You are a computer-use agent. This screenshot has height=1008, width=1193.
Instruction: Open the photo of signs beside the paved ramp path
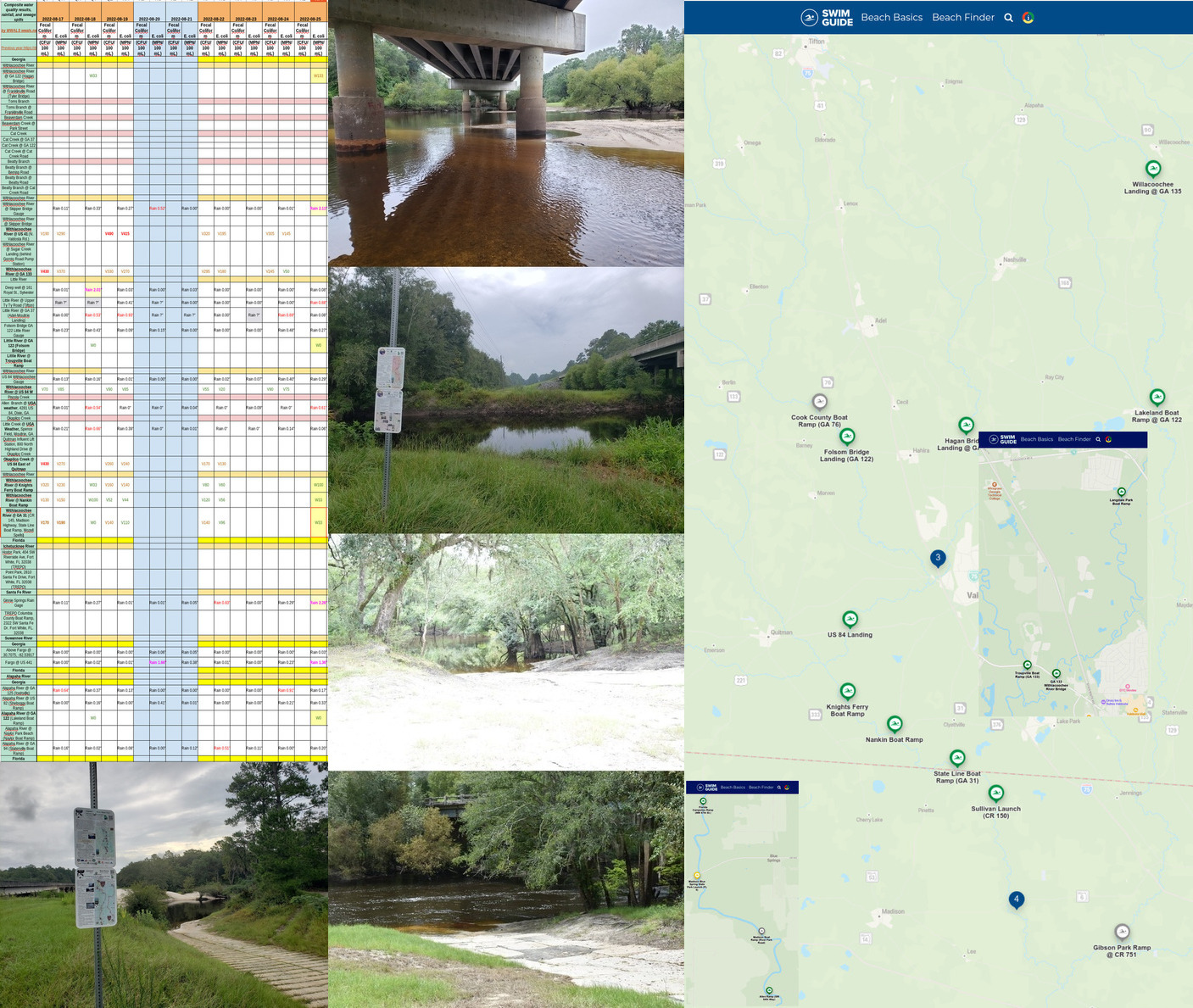[x=164, y=885]
